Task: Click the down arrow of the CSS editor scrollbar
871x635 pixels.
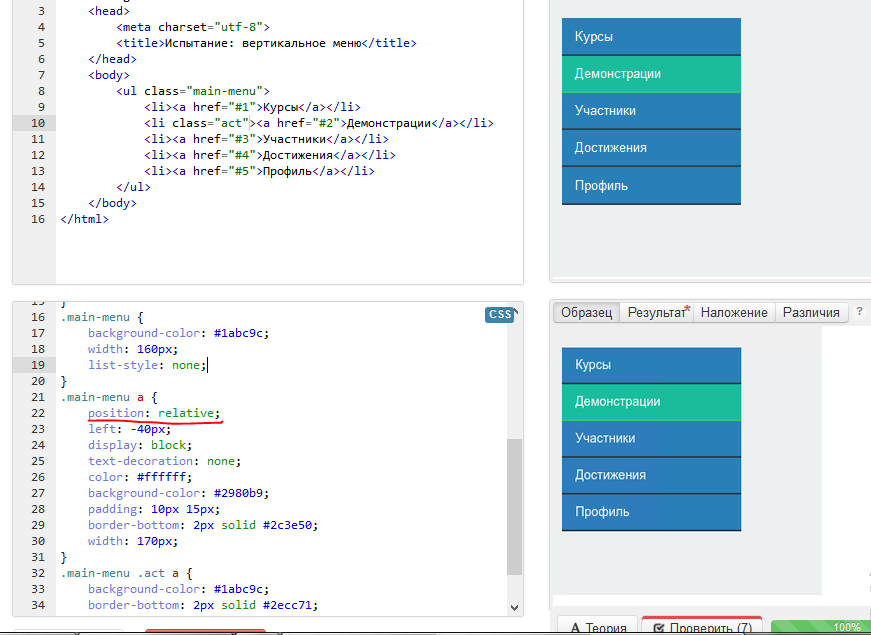Action: [514, 608]
